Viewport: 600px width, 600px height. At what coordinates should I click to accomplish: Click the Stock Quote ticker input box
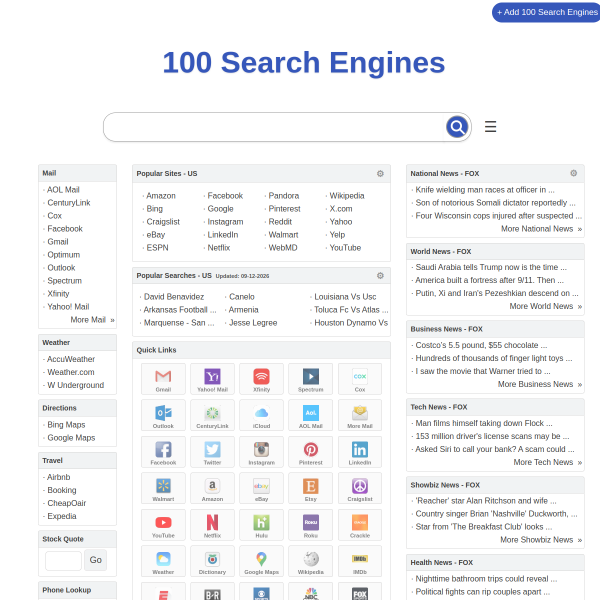pos(64,561)
